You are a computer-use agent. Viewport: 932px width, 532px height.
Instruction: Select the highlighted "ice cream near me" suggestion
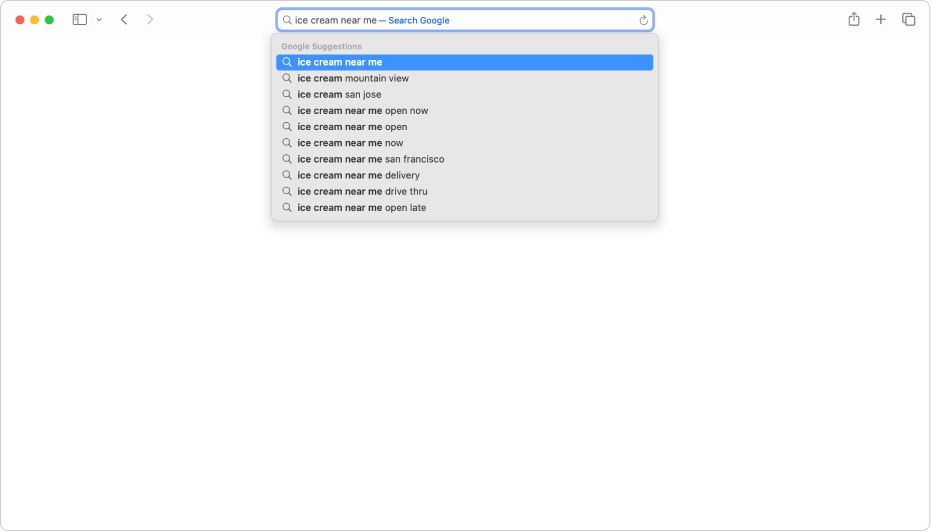click(339, 62)
